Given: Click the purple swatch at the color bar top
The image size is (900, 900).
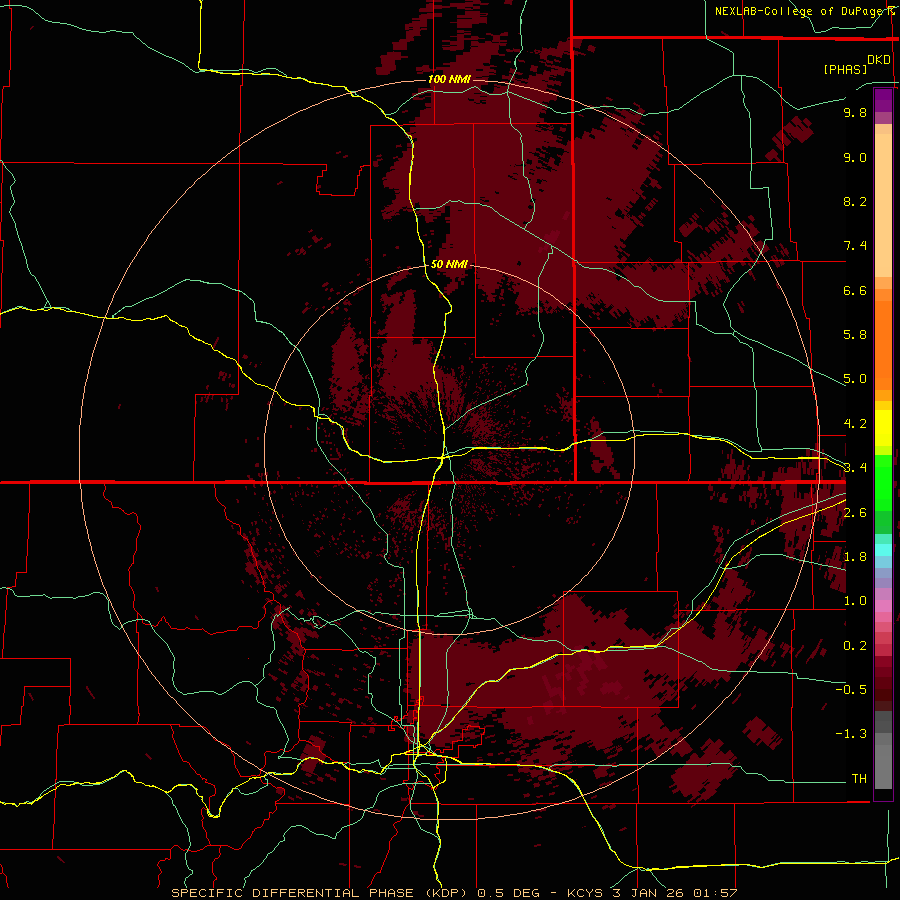Looking at the screenshot, I should (883, 100).
